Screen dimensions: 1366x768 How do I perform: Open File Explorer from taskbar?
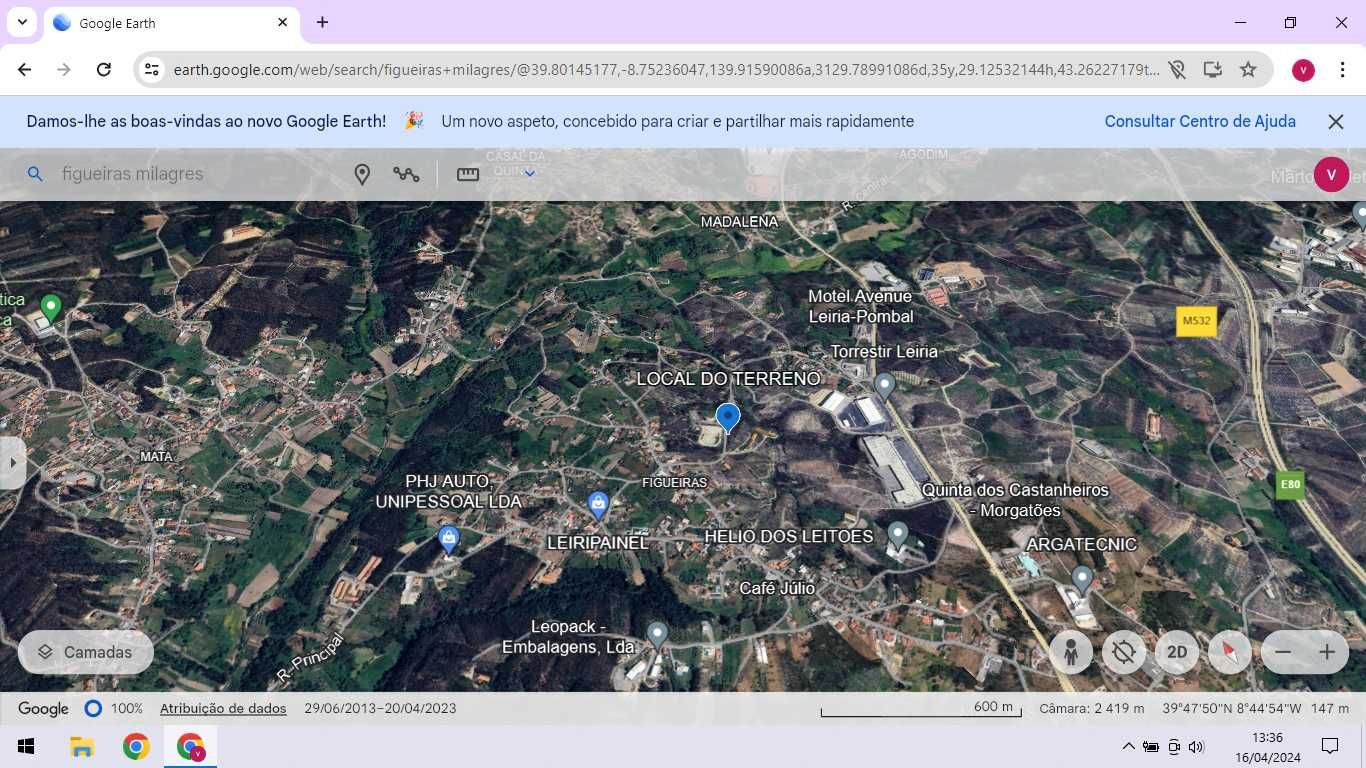pyautogui.click(x=81, y=746)
